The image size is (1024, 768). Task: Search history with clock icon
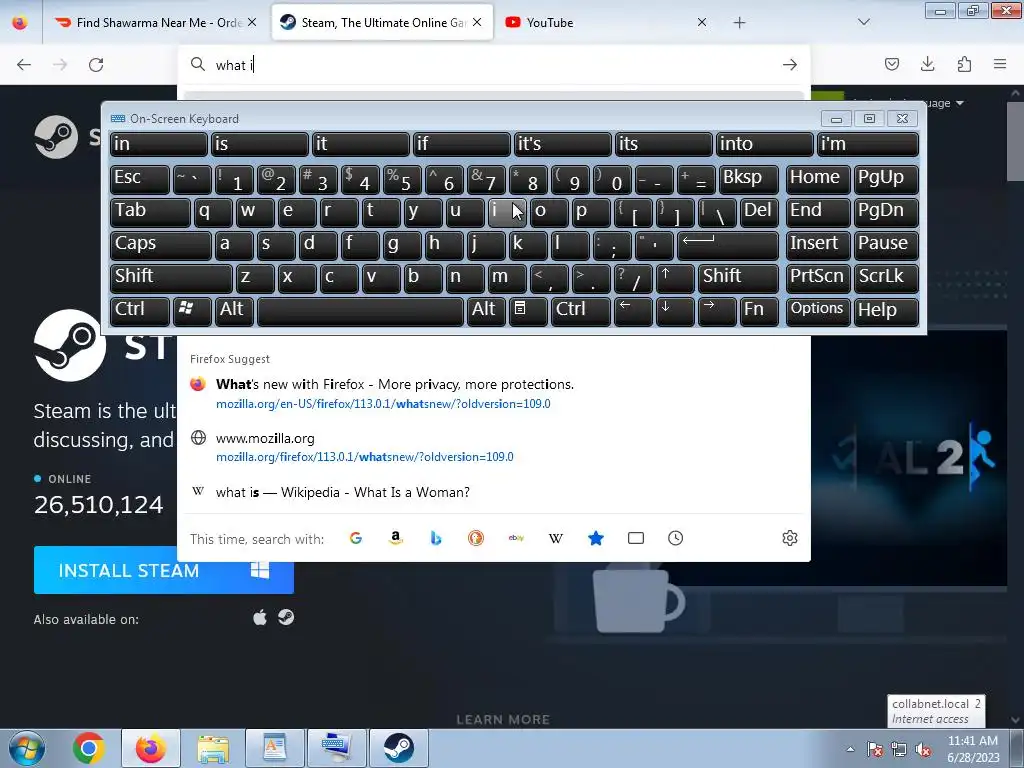click(675, 538)
